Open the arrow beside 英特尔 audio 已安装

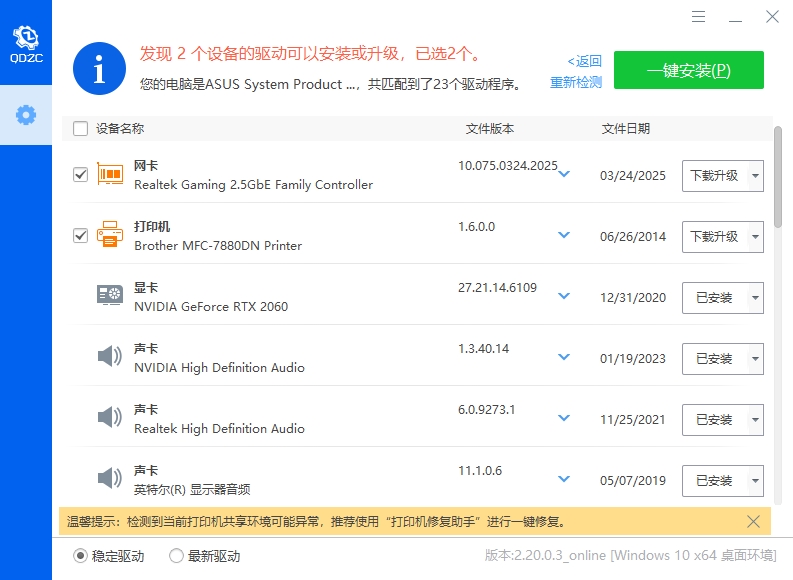(756, 481)
